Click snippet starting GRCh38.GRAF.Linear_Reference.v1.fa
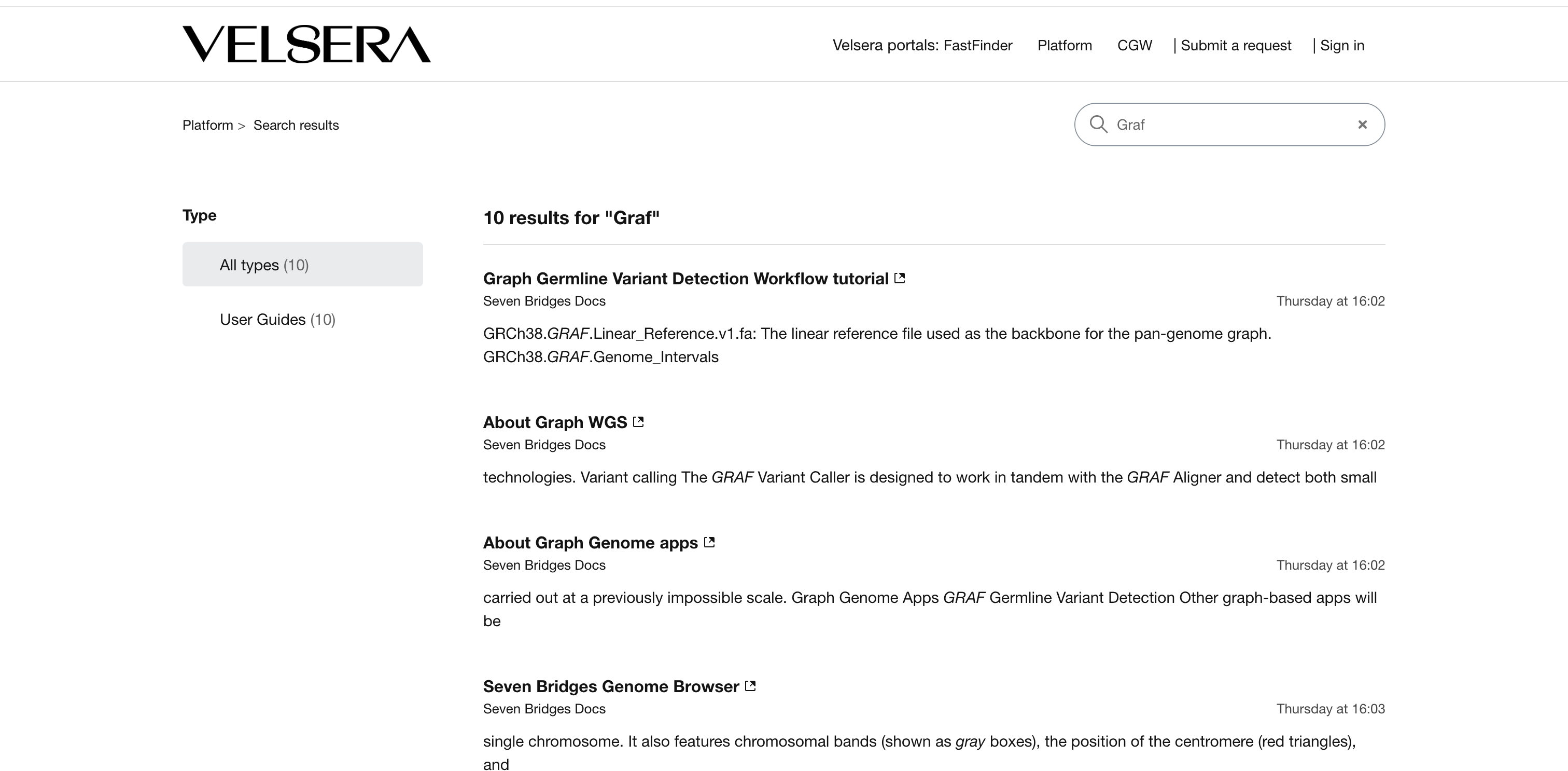The height and width of the screenshot is (771, 1568). pos(877,345)
